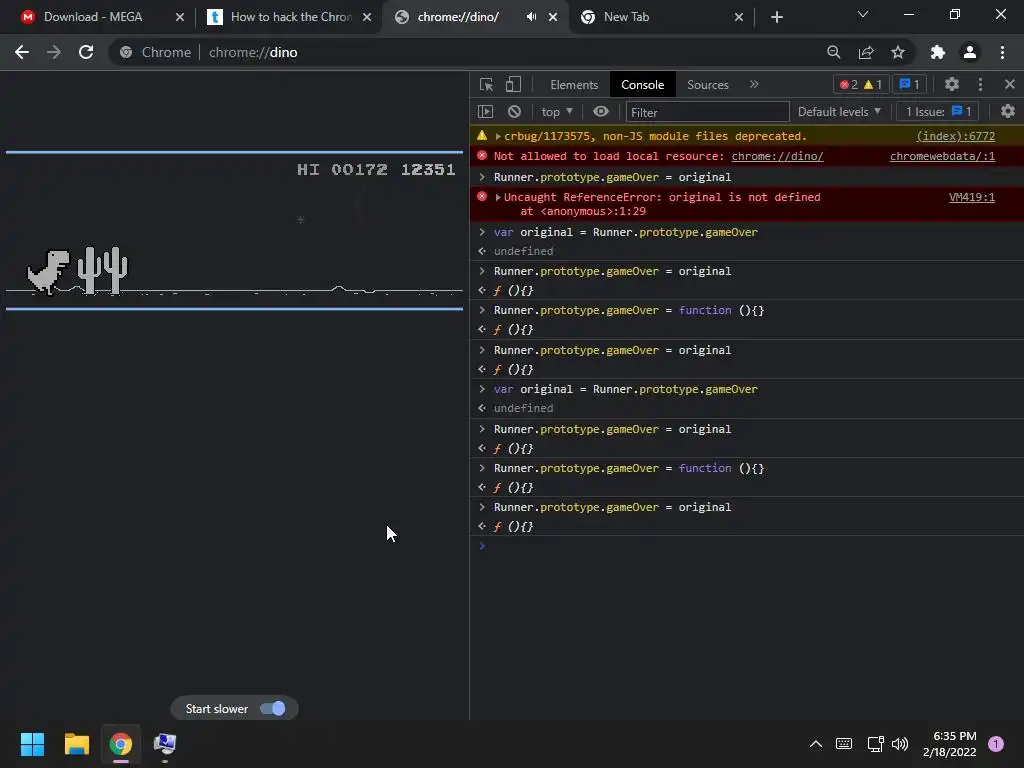Open File Explorer from taskbar

coord(76,744)
